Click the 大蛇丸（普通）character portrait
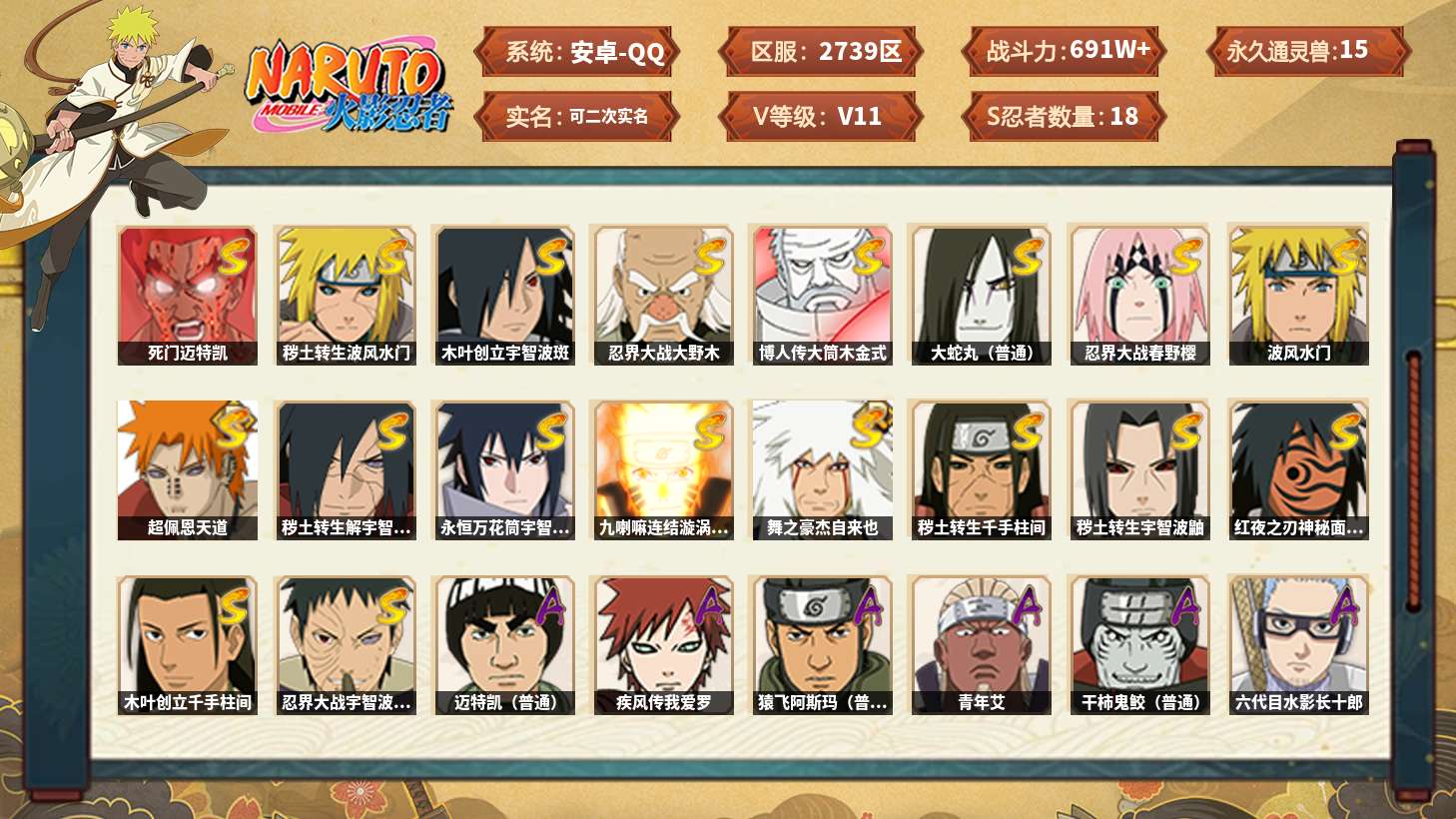Viewport: 1456px width, 819px height. coord(981,296)
